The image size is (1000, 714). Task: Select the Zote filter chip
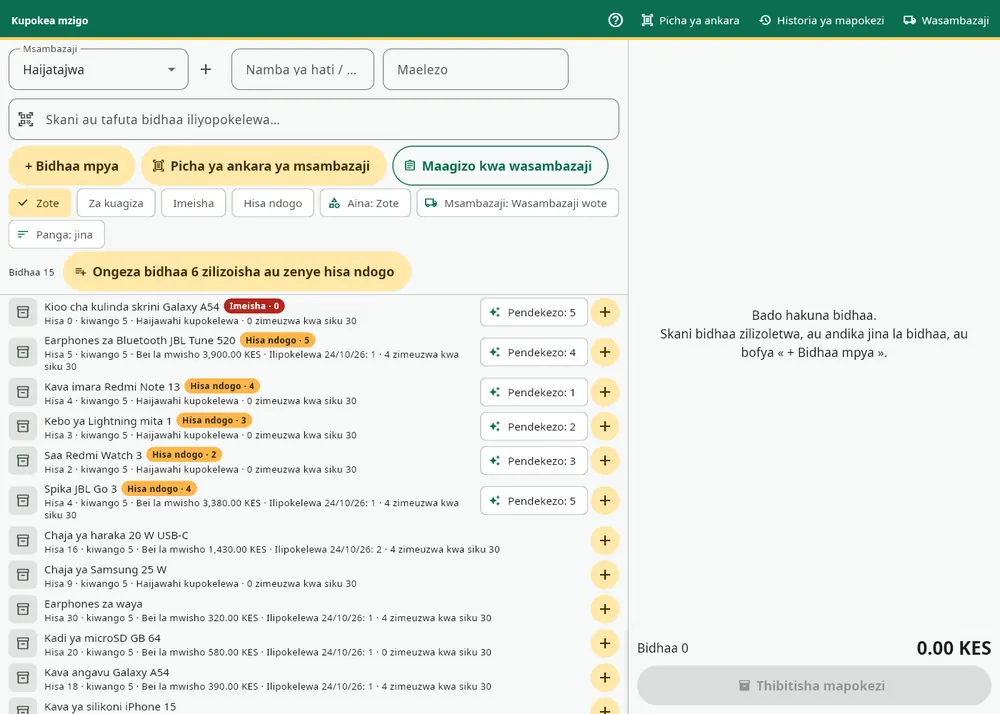pyautogui.click(x=40, y=203)
